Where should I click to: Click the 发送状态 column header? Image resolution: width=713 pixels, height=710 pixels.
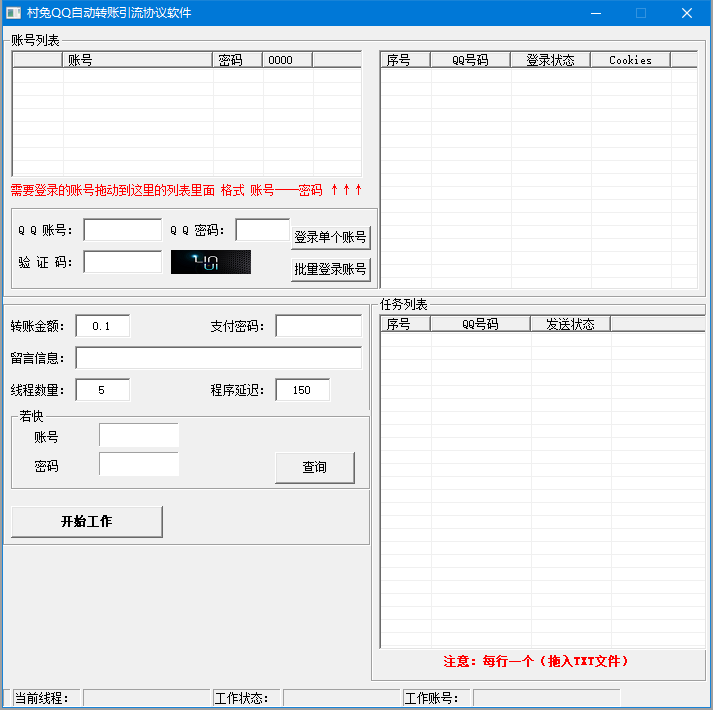coord(571,324)
